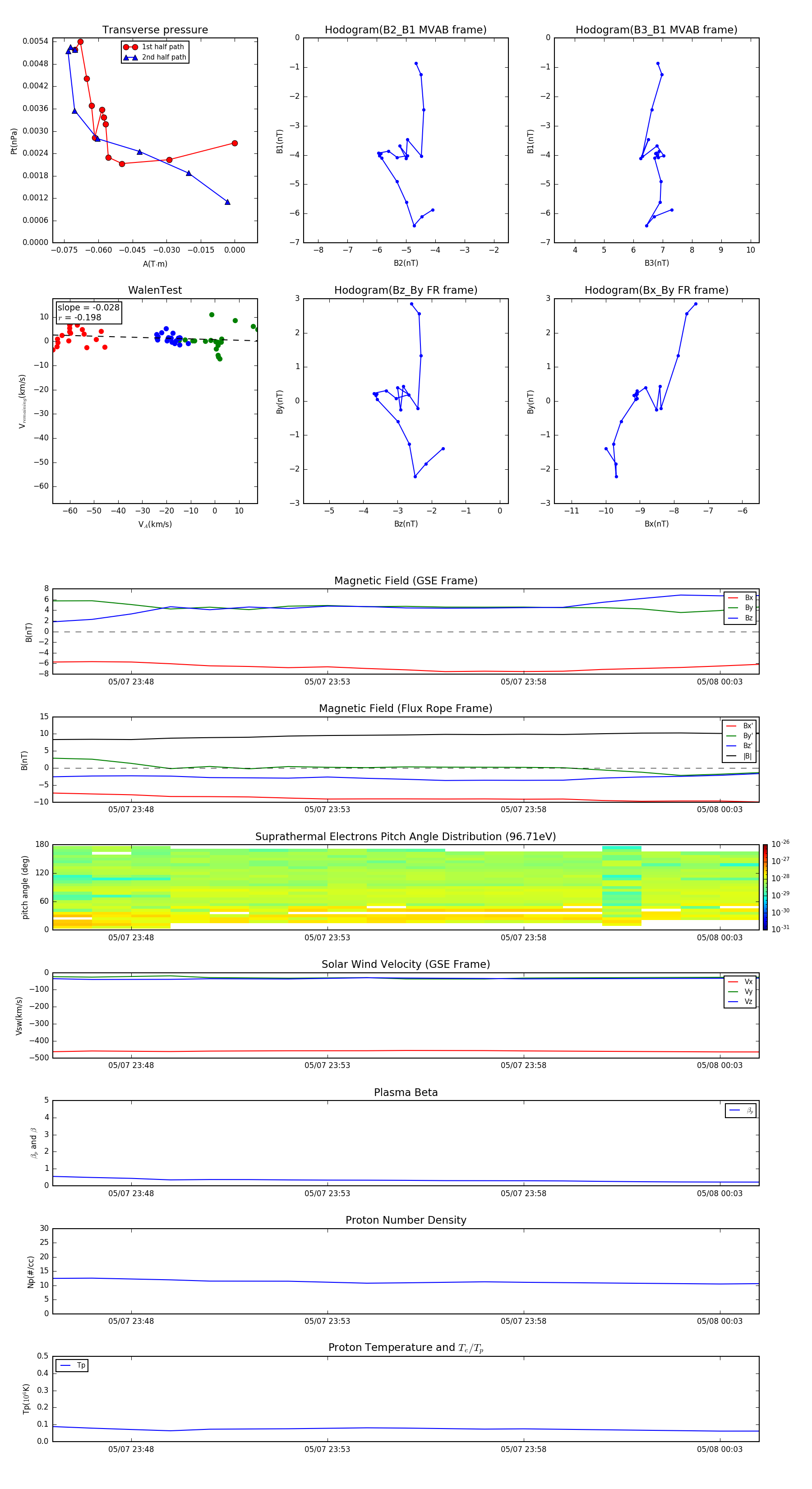Click 'Magnetic Field (GSE Frame)' title
The image size is (812, 1489).
click(406, 581)
